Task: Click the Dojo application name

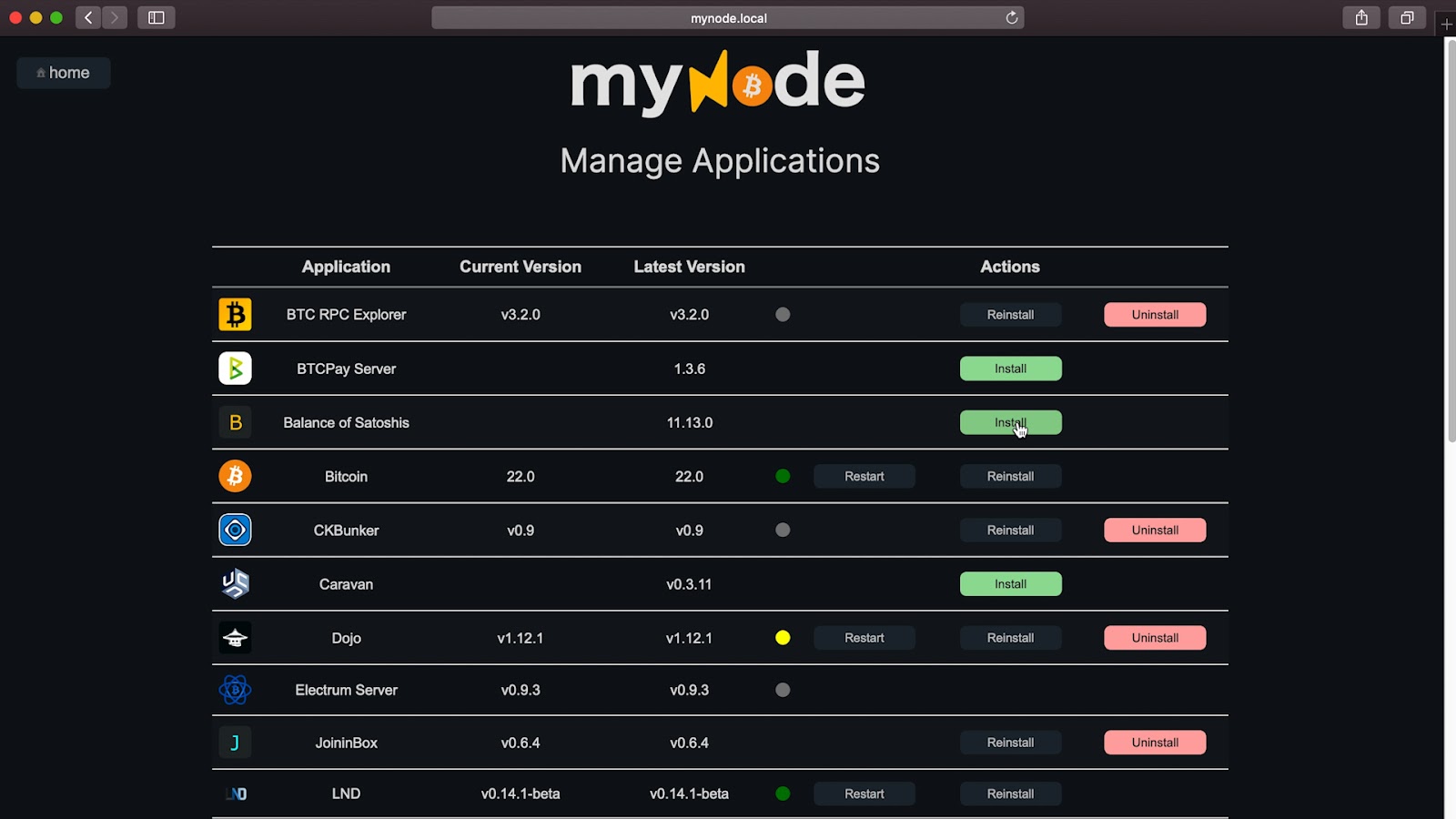Action: pyautogui.click(x=346, y=638)
